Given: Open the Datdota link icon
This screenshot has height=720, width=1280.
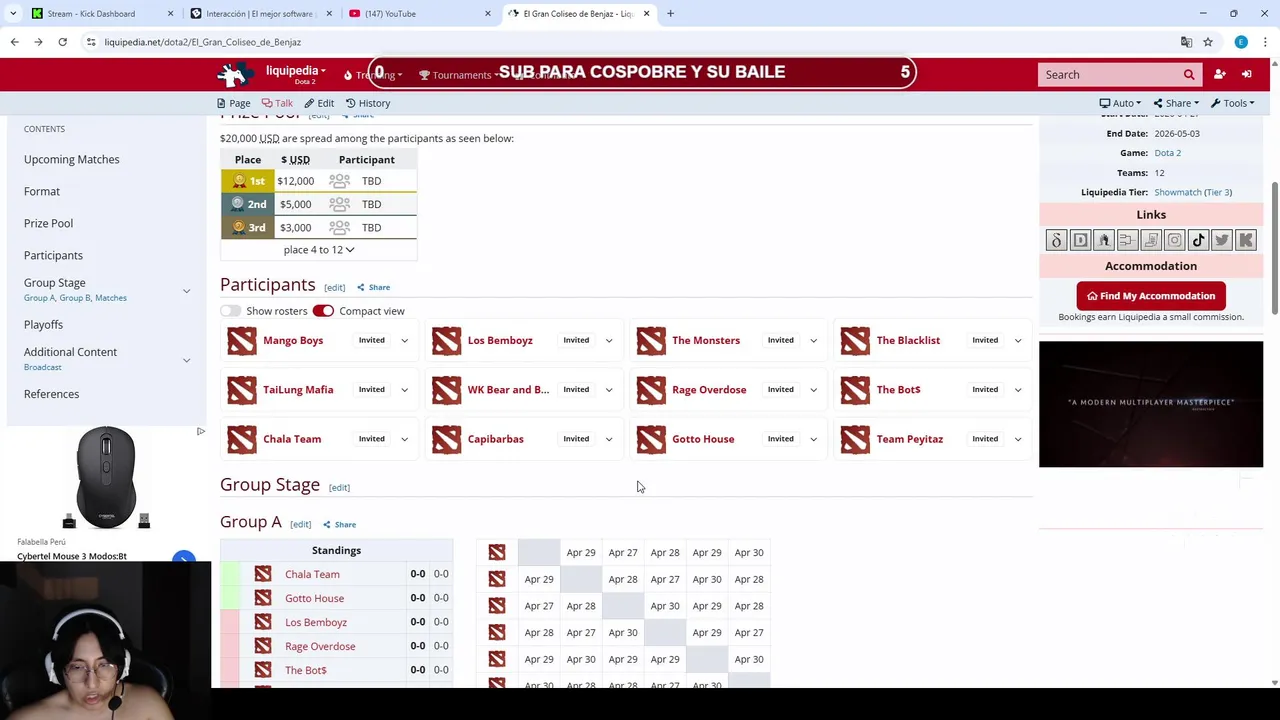Looking at the screenshot, I should tap(1056, 240).
